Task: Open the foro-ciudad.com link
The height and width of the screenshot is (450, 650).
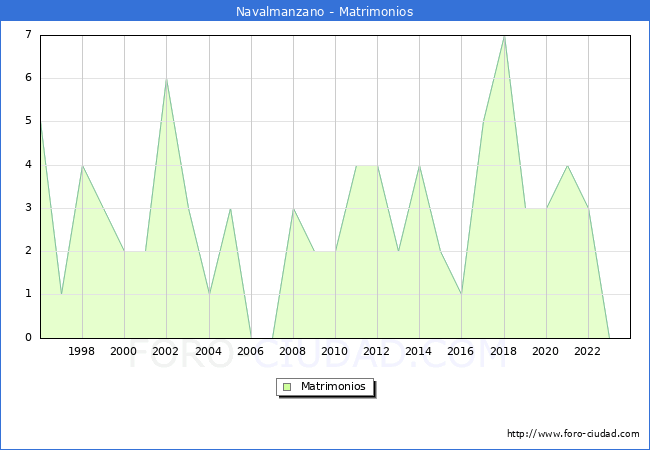Action: pyautogui.click(x=573, y=434)
